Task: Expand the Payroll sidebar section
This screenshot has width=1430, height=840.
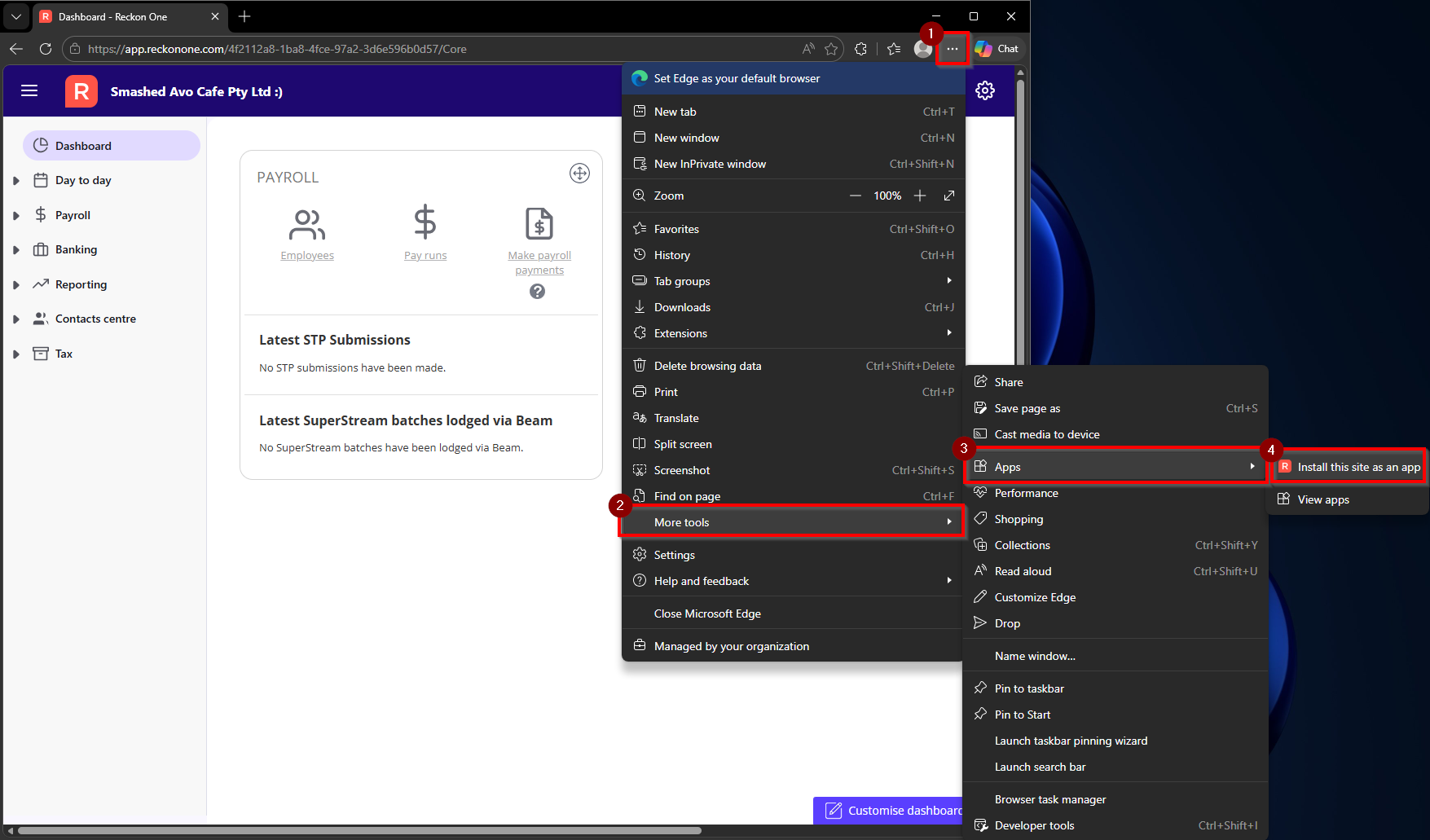Action: (x=16, y=216)
